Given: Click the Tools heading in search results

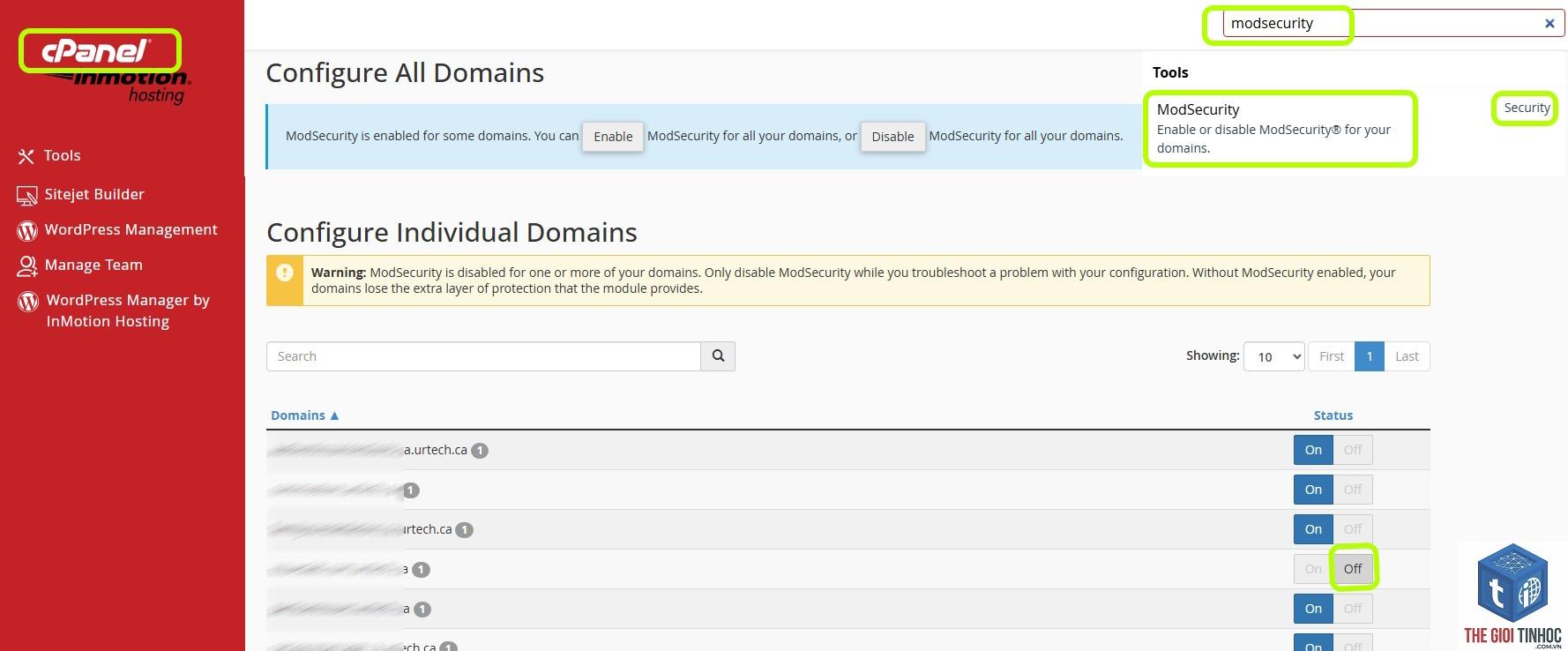Looking at the screenshot, I should click(1170, 72).
